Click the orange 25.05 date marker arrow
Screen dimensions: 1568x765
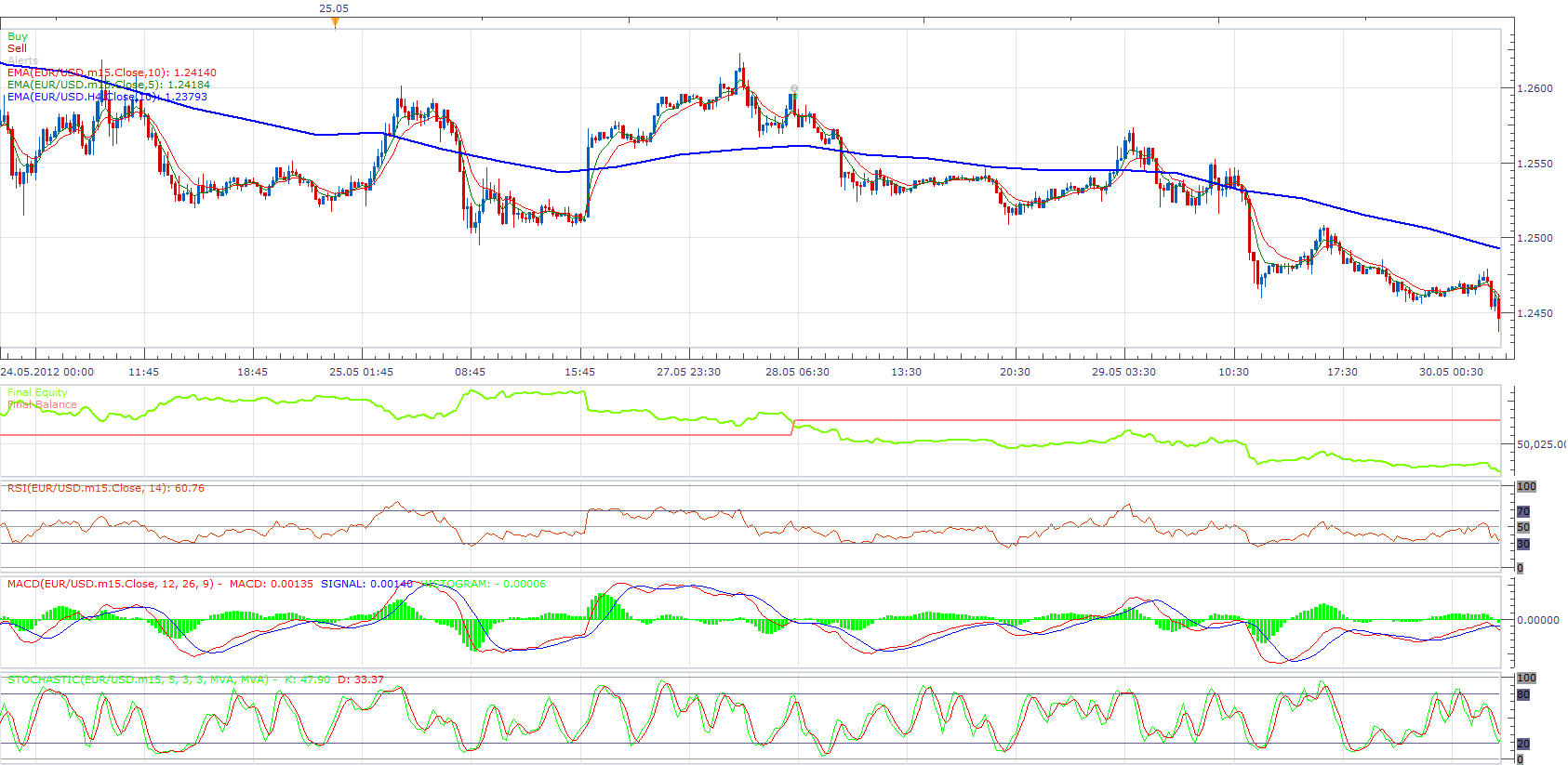[x=335, y=23]
